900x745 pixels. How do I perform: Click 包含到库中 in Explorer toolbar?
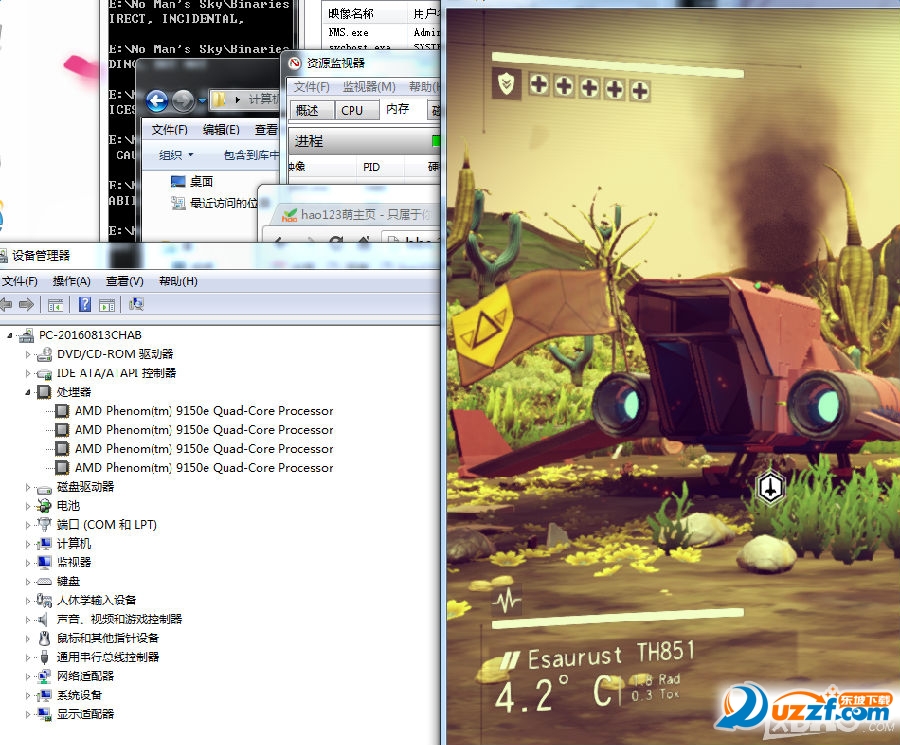click(251, 155)
